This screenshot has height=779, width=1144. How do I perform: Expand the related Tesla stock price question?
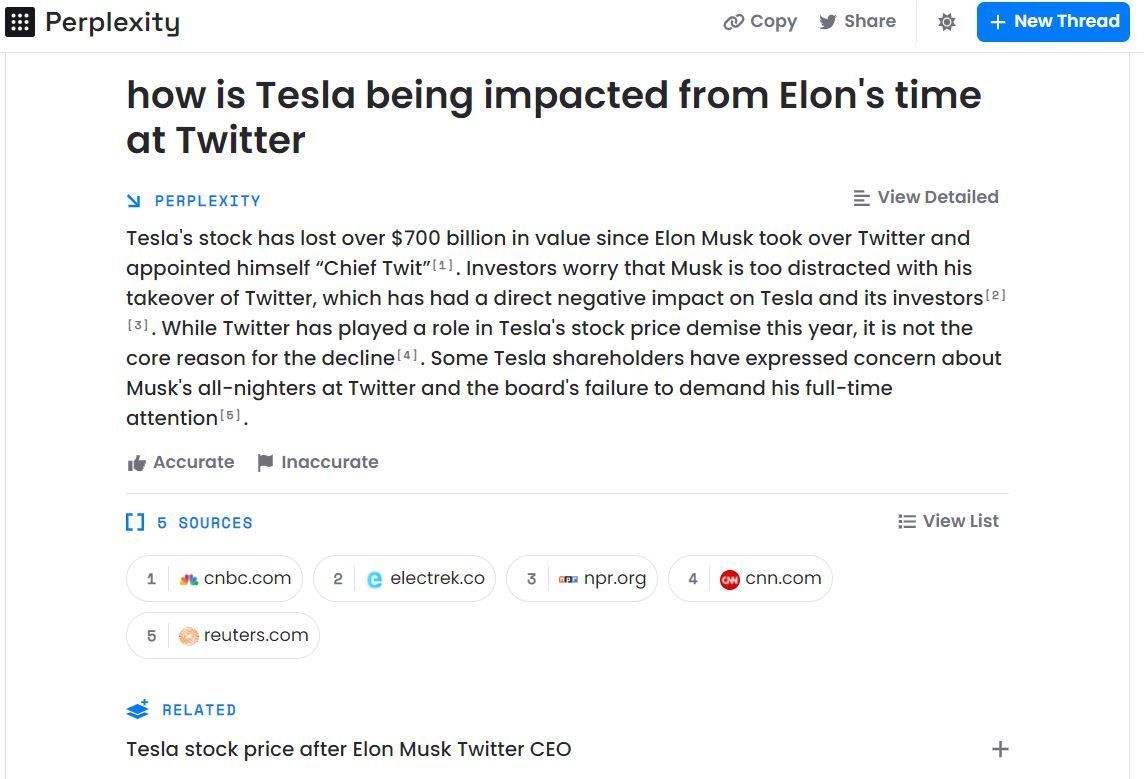point(349,749)
